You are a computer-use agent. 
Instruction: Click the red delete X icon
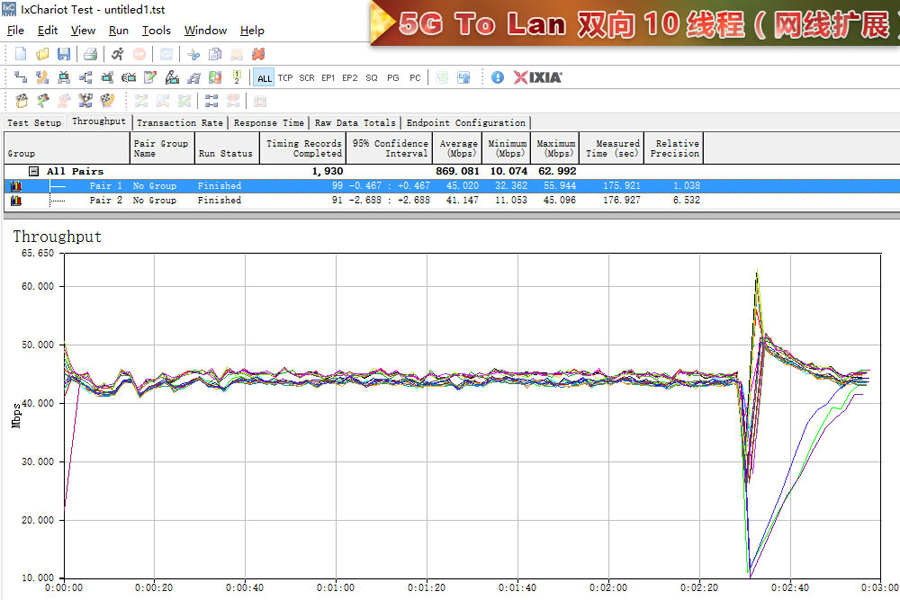(x=258, y=54)
